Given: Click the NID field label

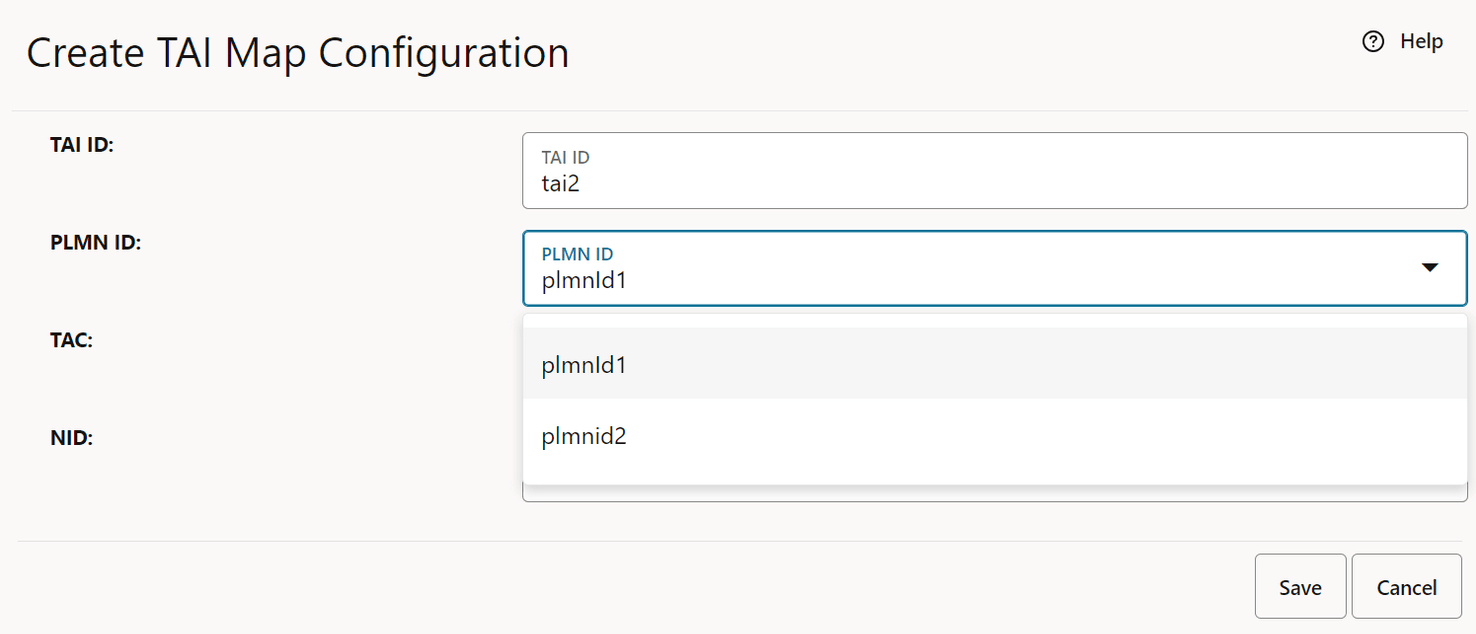Looking at the screenshot, I should [69, 438].
